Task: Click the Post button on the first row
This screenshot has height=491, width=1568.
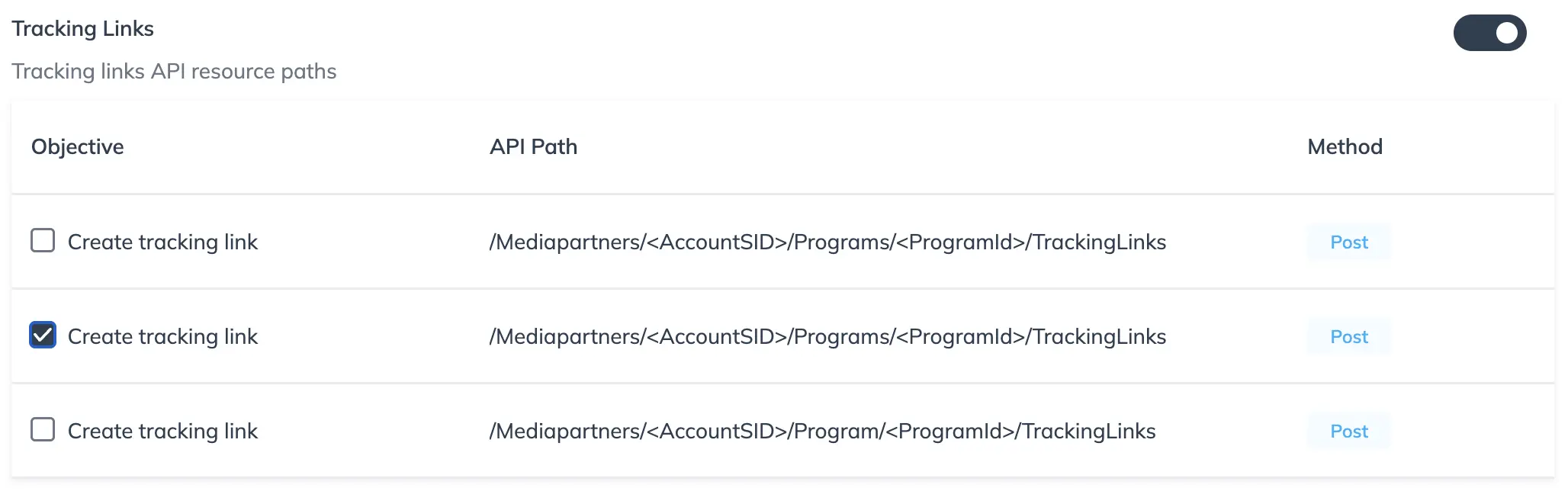Action: pos(1348,242)
